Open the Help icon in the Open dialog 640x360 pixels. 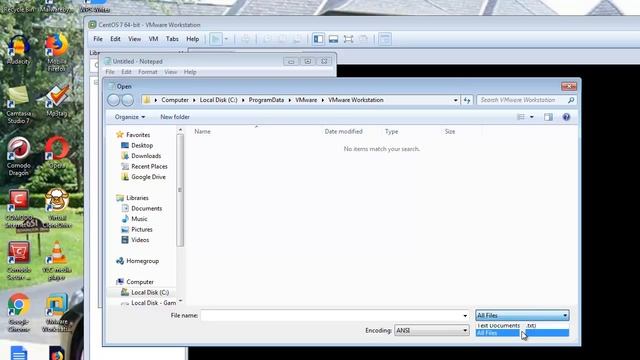tap(566, 117)
